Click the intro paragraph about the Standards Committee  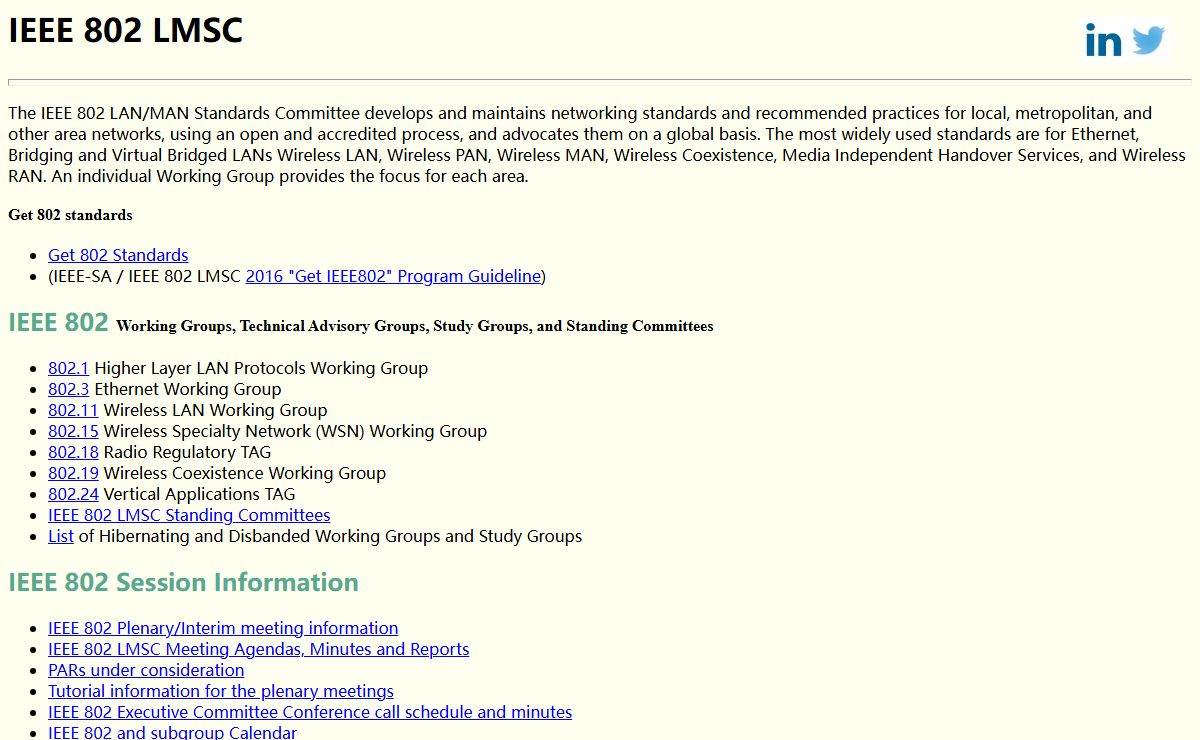coord(597,145)
